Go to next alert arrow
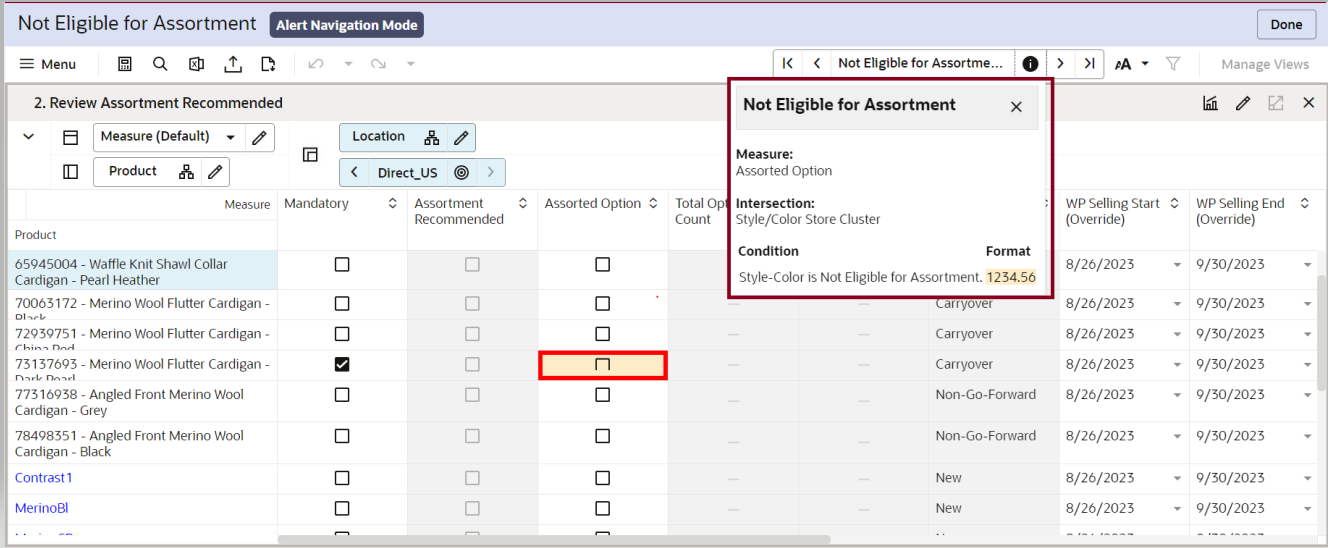The width and height of the screenshot is (1328, 548). (x=1060, y=63)
